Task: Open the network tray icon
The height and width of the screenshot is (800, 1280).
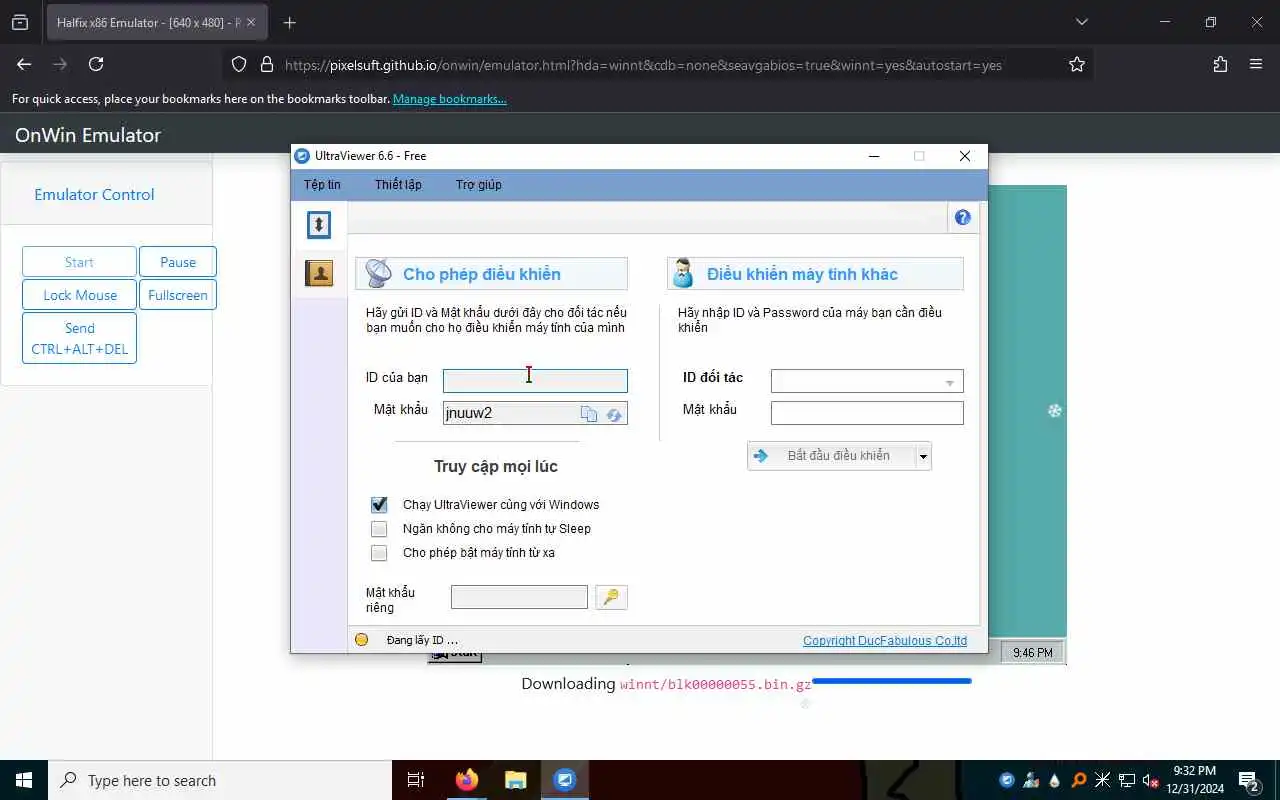Action: tap(1127, 780)
